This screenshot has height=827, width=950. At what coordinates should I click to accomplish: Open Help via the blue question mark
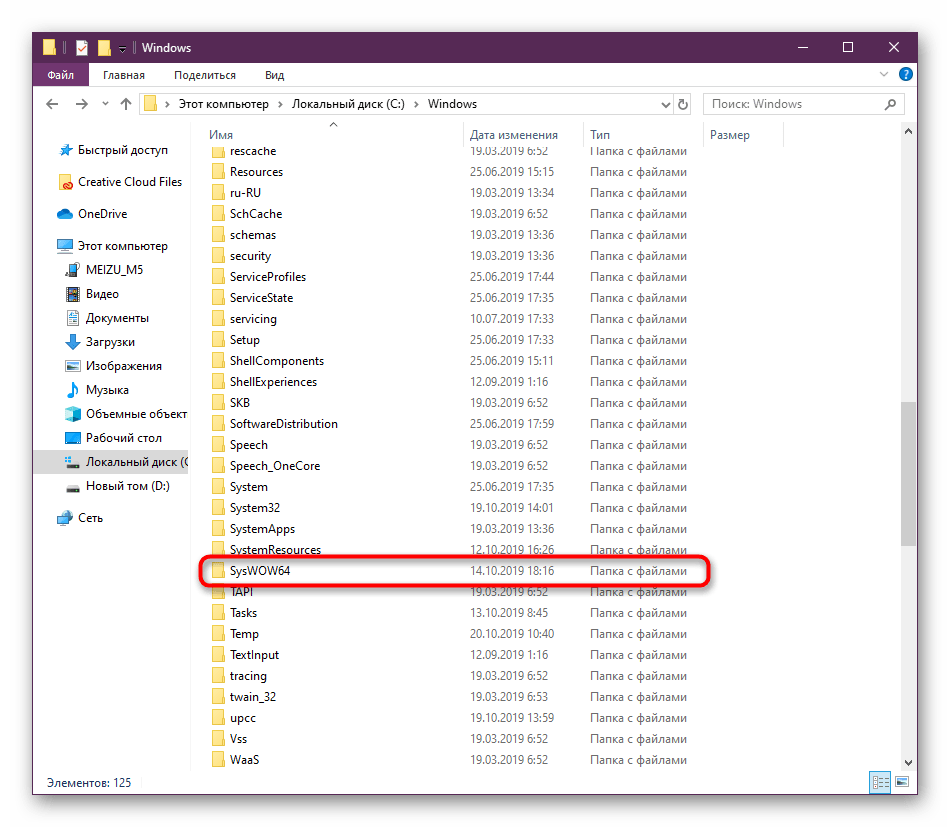(x=905, y=75)
